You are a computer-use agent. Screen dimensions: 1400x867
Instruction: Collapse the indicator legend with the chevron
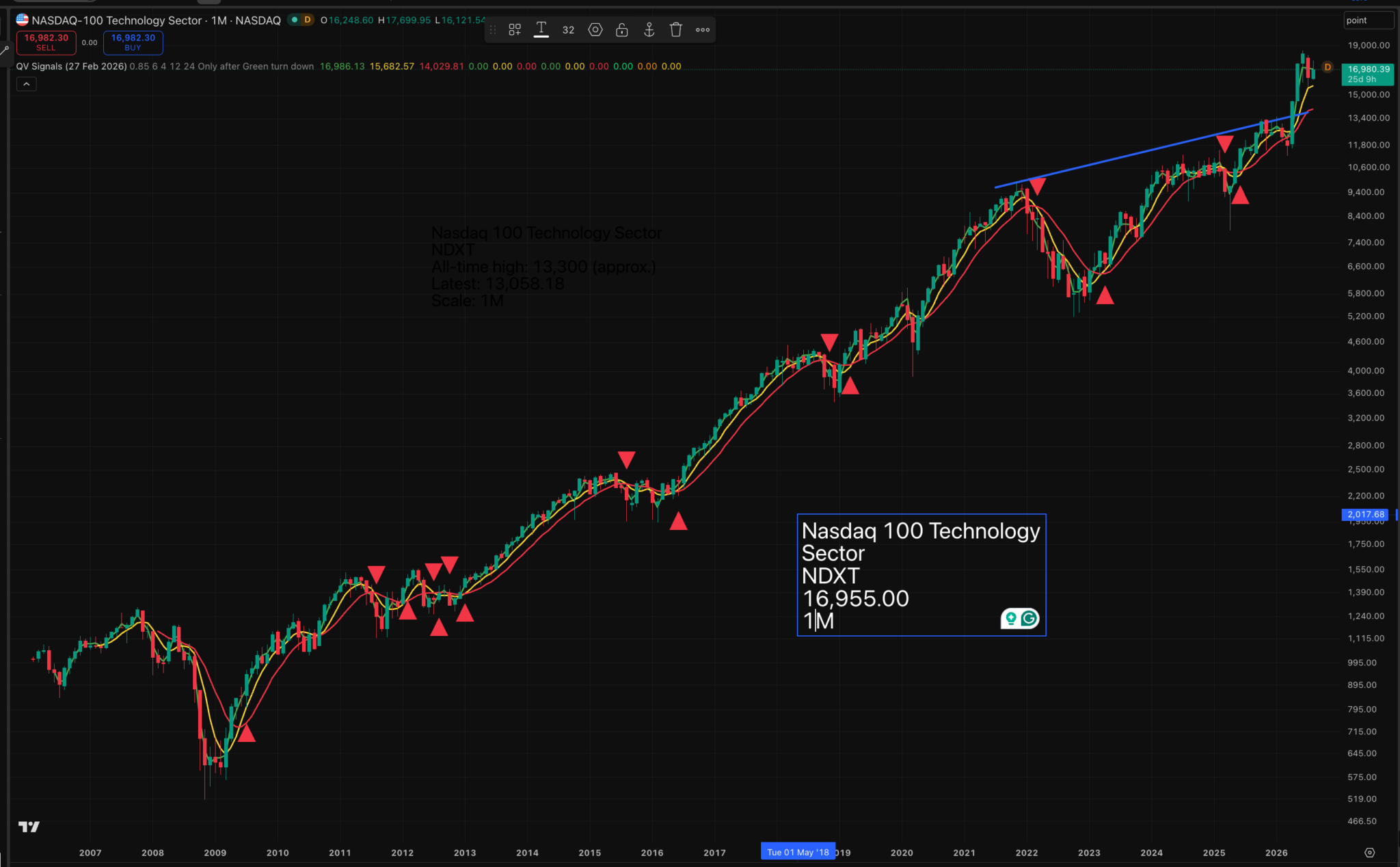point(26,84)
